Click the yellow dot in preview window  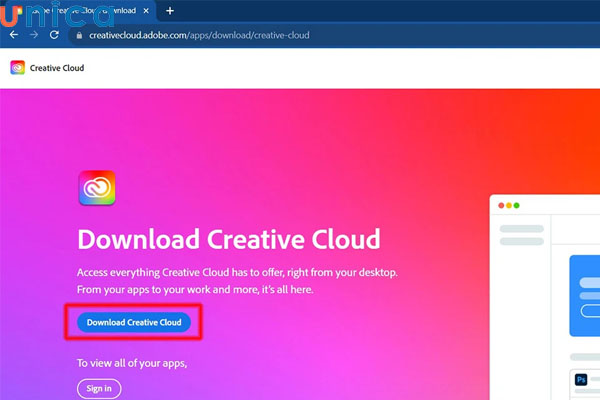tap(508, 205)
